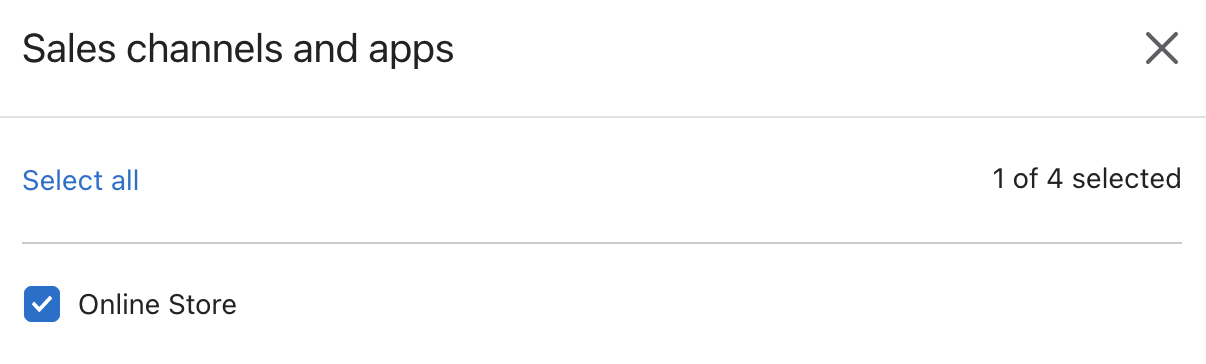The image size is (1206, 364).
Task: Click the Select all link
Action: point(81,180)
